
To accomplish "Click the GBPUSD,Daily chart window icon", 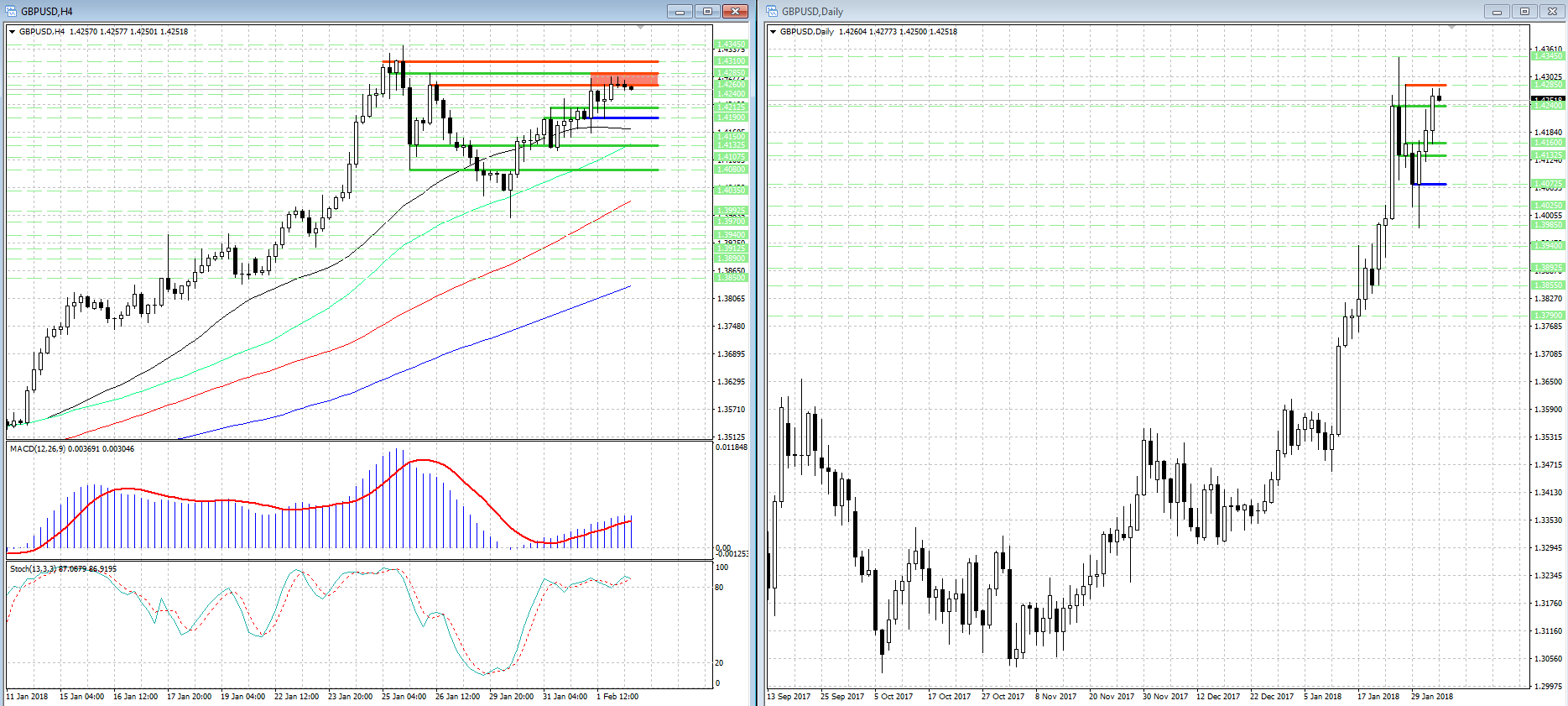I will pyautogui.click(x=773, y=11).
